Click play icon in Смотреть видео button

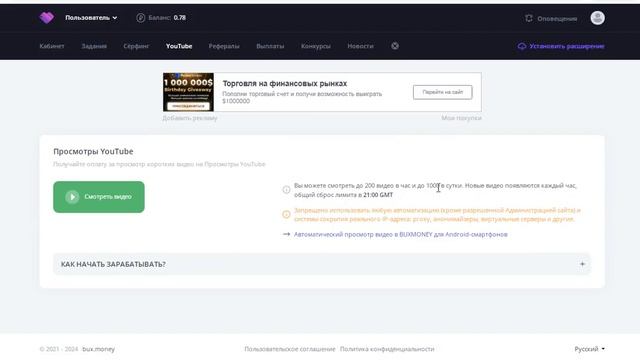72,197
